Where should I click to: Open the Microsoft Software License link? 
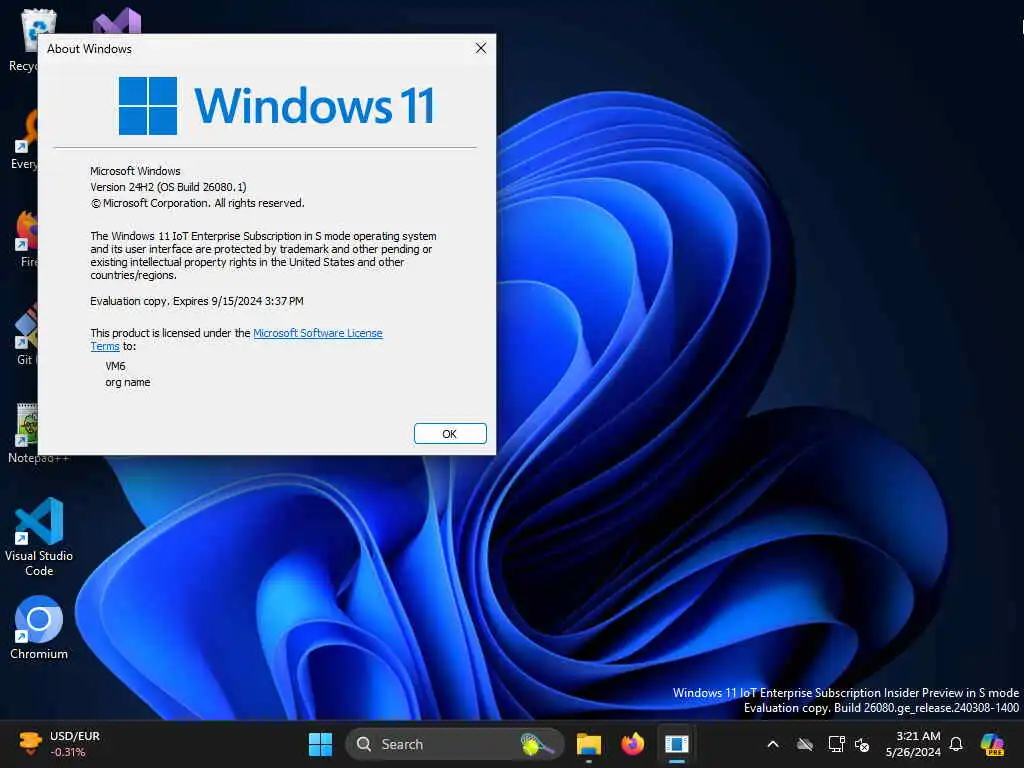pos(317,333)
